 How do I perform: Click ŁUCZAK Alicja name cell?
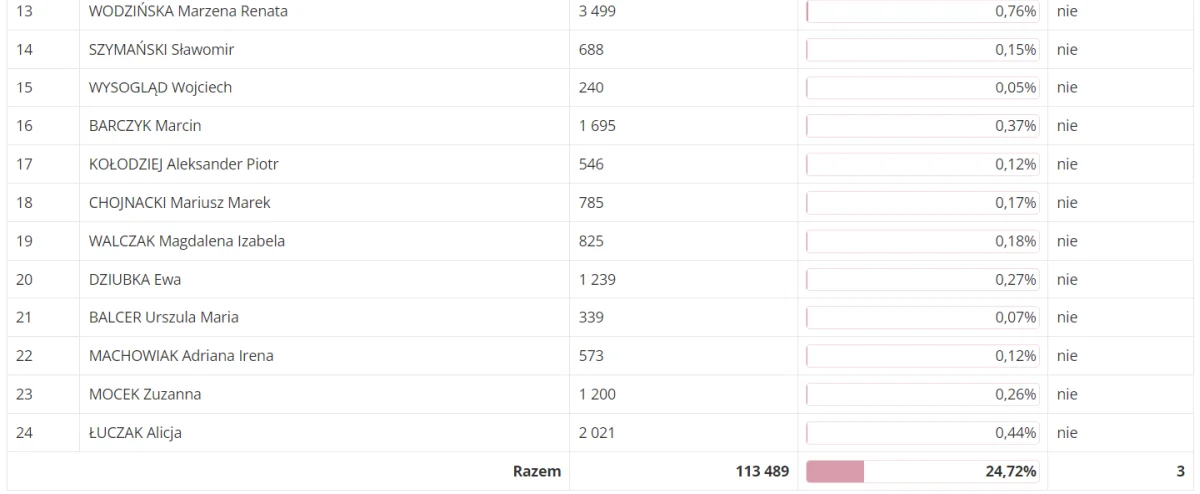[325, 433]
